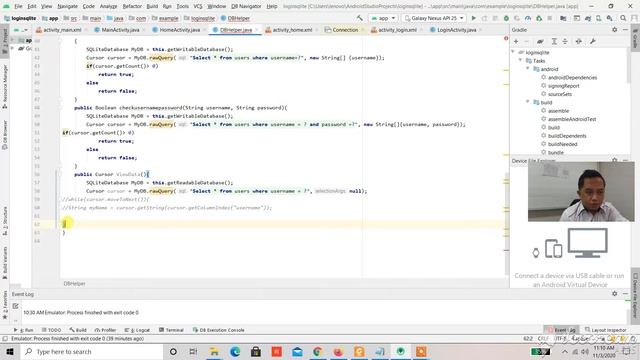Click the Event Log toggle in status bar
The height and width of the screenshot is (360, 640).
561,330
